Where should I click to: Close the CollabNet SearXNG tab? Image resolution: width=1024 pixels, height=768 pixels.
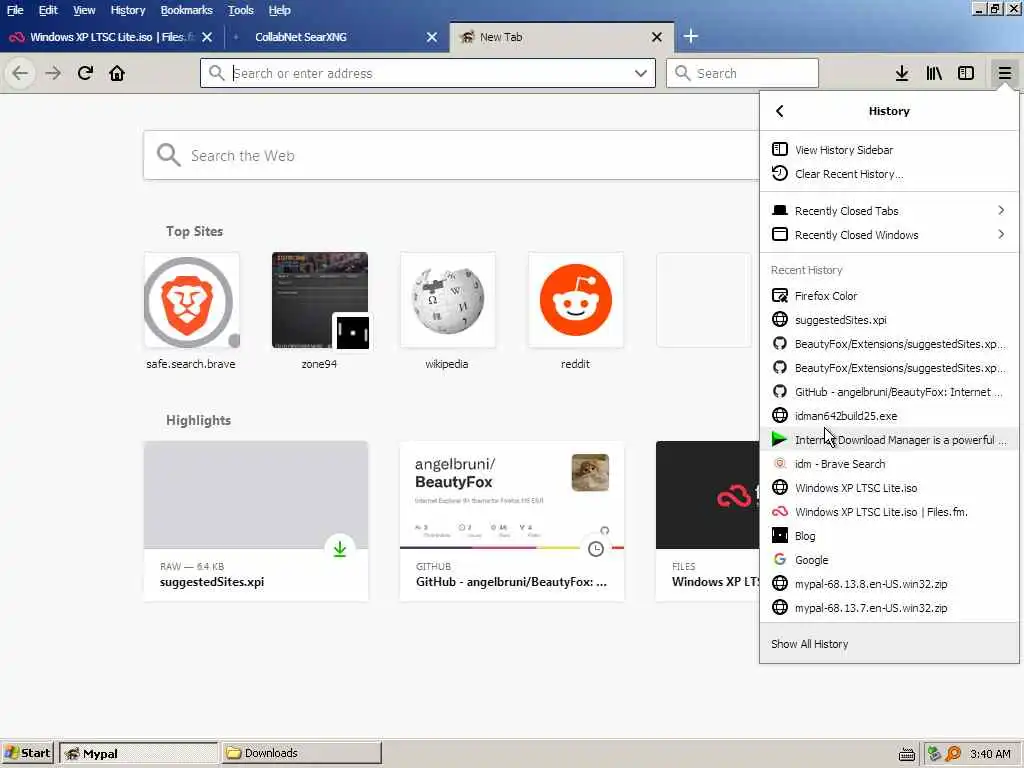click(x=432, y=37)
